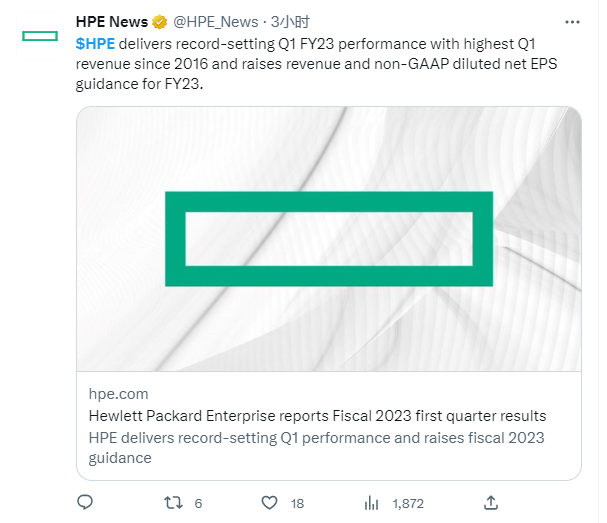Viewport: 607px width, 523px height.
Task: Click the like count 18
Action: click(x=297, y=503)
